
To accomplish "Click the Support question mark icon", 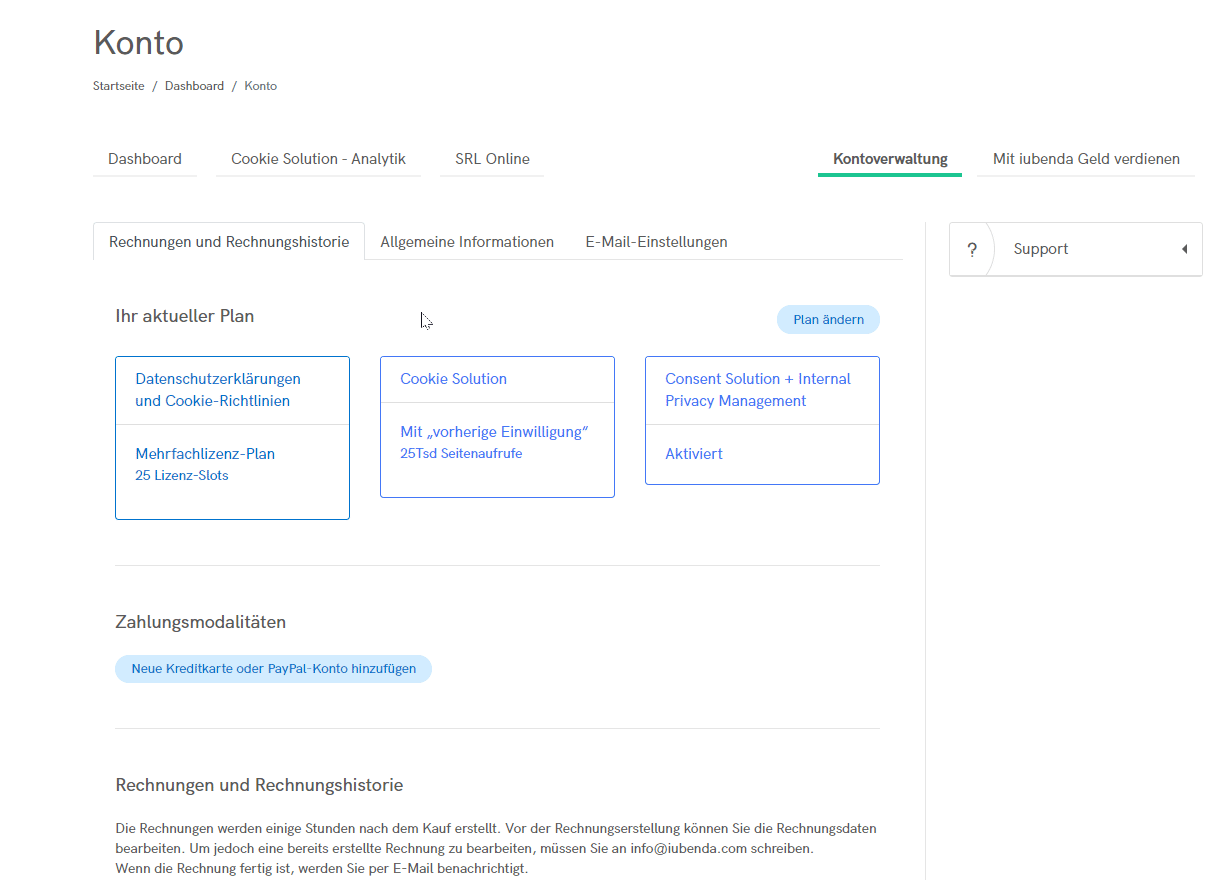I will [x=972, y=249].
